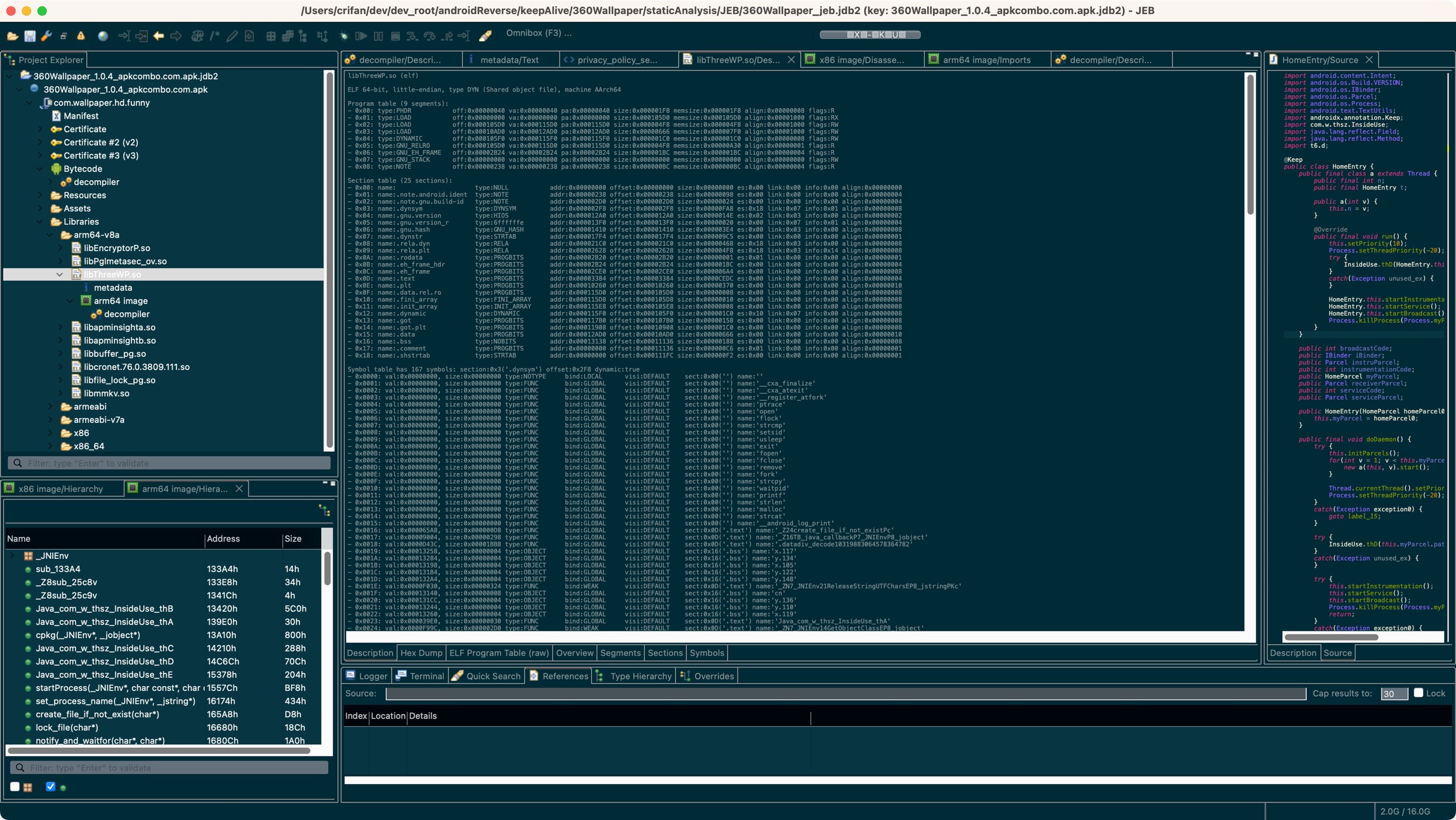
Task: Click the debugger step over icon
Action: click(x=430, y=36)
